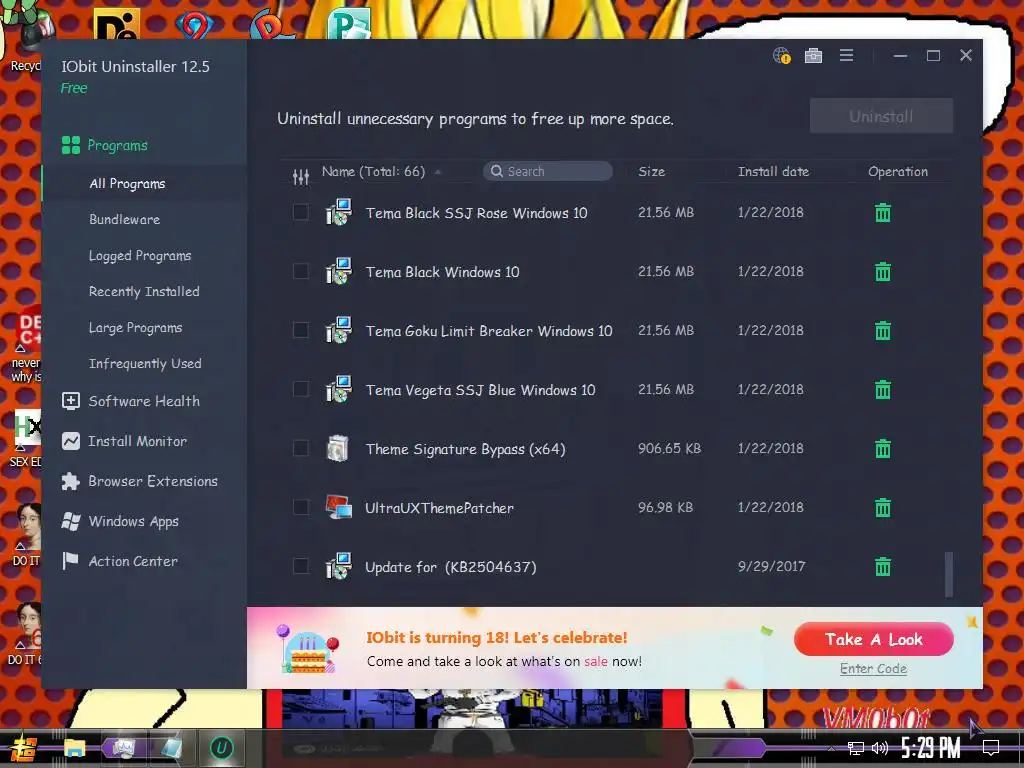Screen dimensions: 1024x768
Task: Click the Software Health plus icon
Action: [x=71, y=401]
